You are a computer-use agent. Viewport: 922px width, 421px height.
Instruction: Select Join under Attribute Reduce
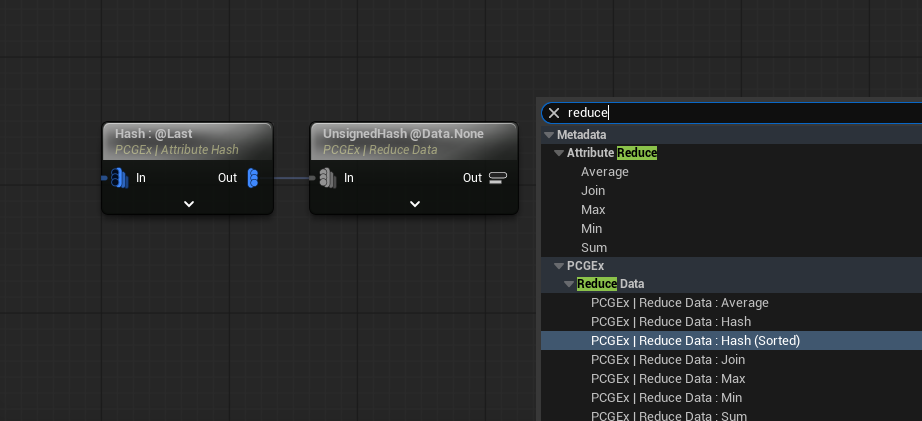[593, 191]
